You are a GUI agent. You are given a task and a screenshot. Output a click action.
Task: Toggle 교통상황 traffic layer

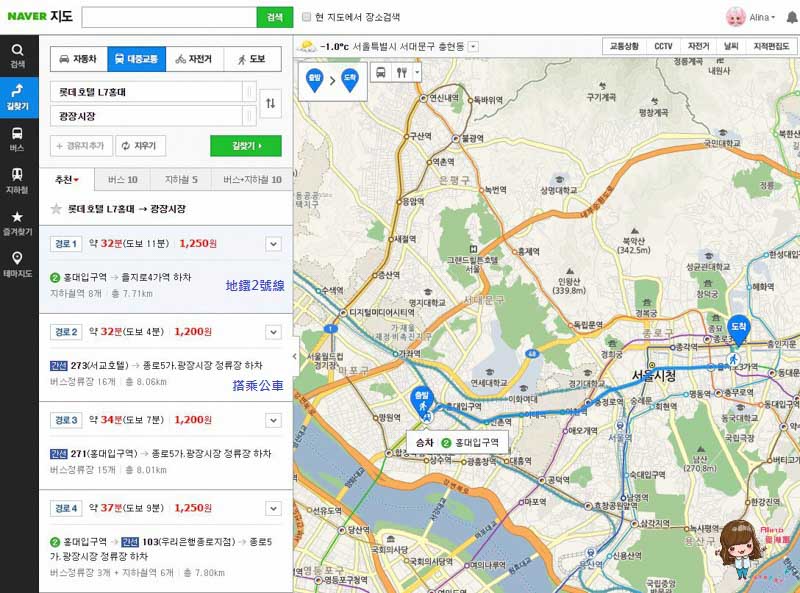point(624,46)
